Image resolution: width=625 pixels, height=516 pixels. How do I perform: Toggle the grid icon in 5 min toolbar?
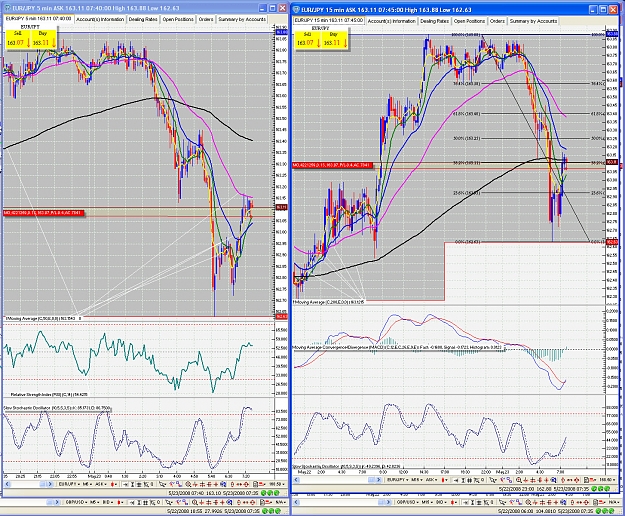(x=139, y=484)
